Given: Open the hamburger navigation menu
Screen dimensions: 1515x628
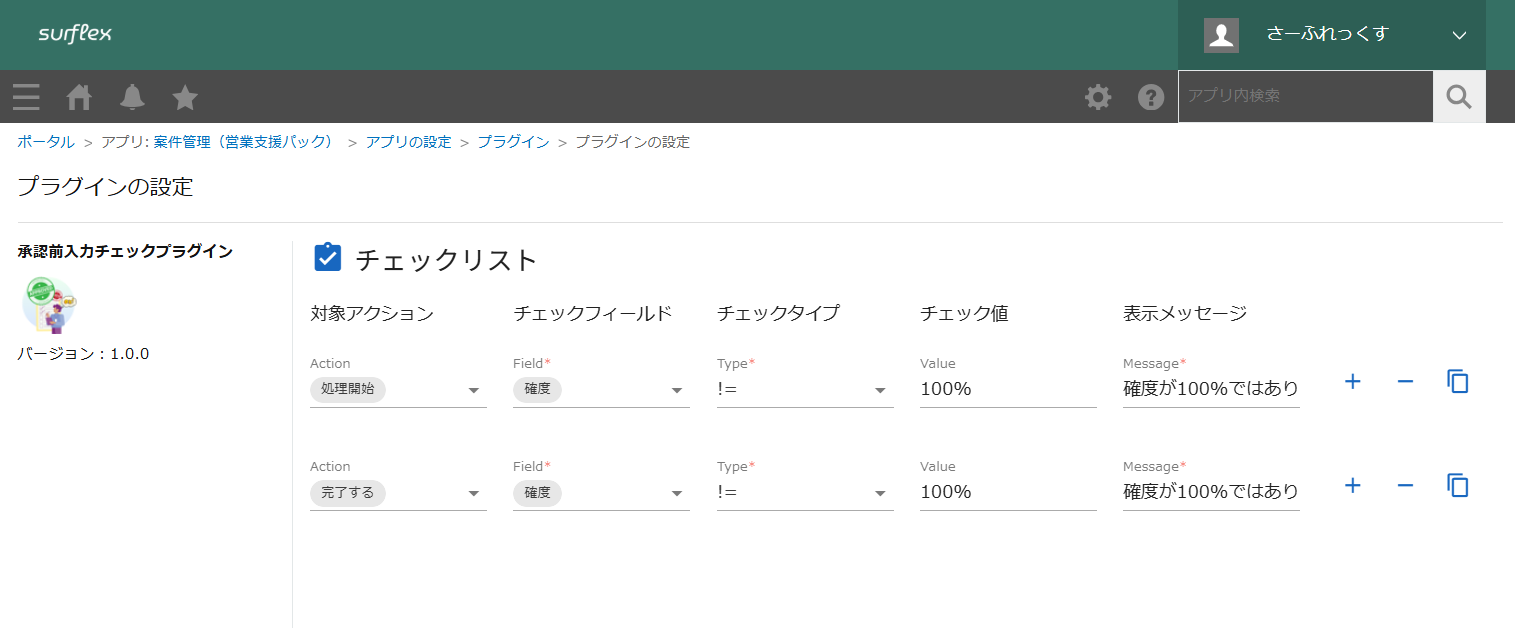Looking at the screenshot, I should tap(26, 96).
